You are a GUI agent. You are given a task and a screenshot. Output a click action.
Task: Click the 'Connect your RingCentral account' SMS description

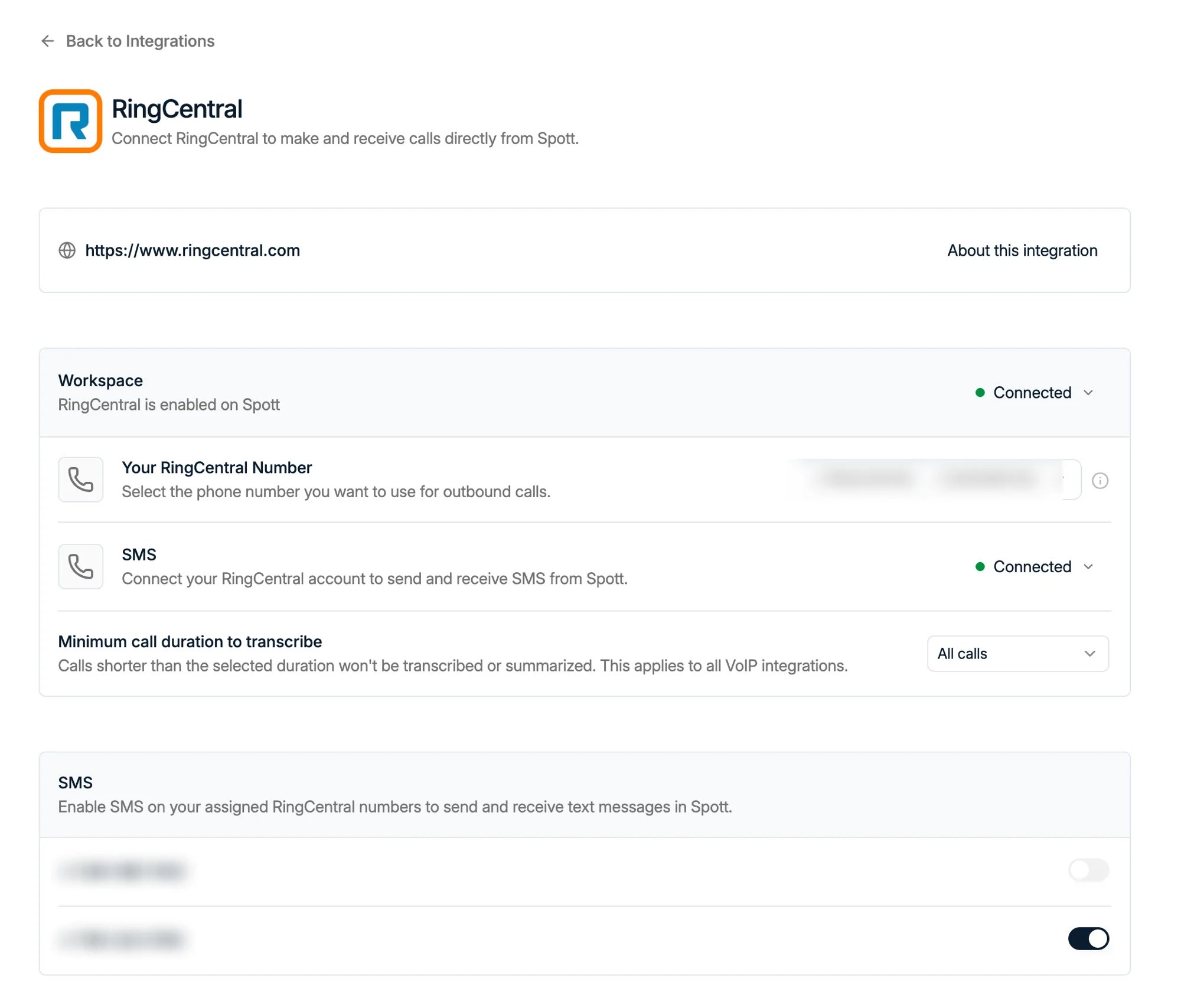click(374, 579)
